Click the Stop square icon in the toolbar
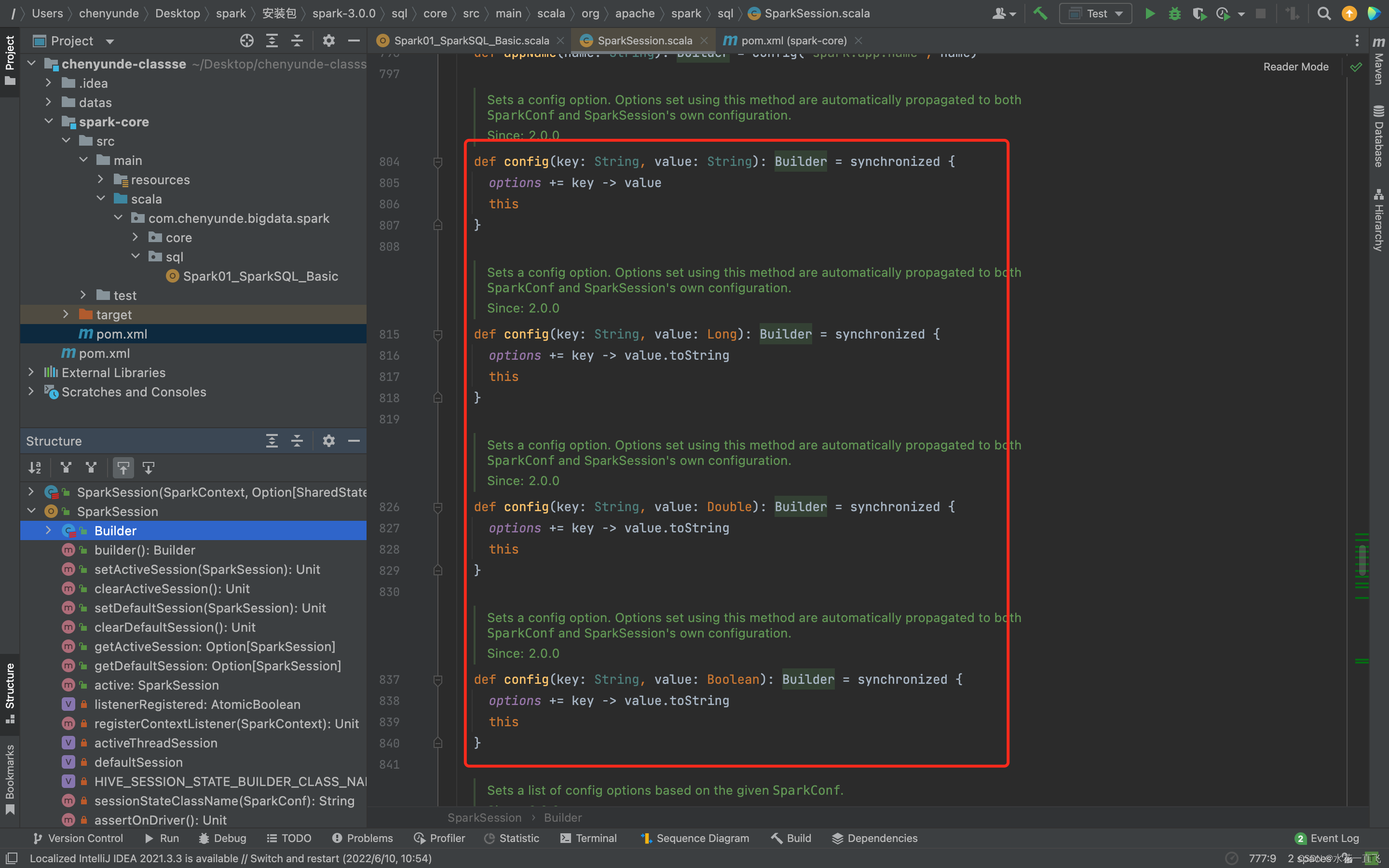This screenshot has height=868, width=1389. click(x=1260, y=13)
